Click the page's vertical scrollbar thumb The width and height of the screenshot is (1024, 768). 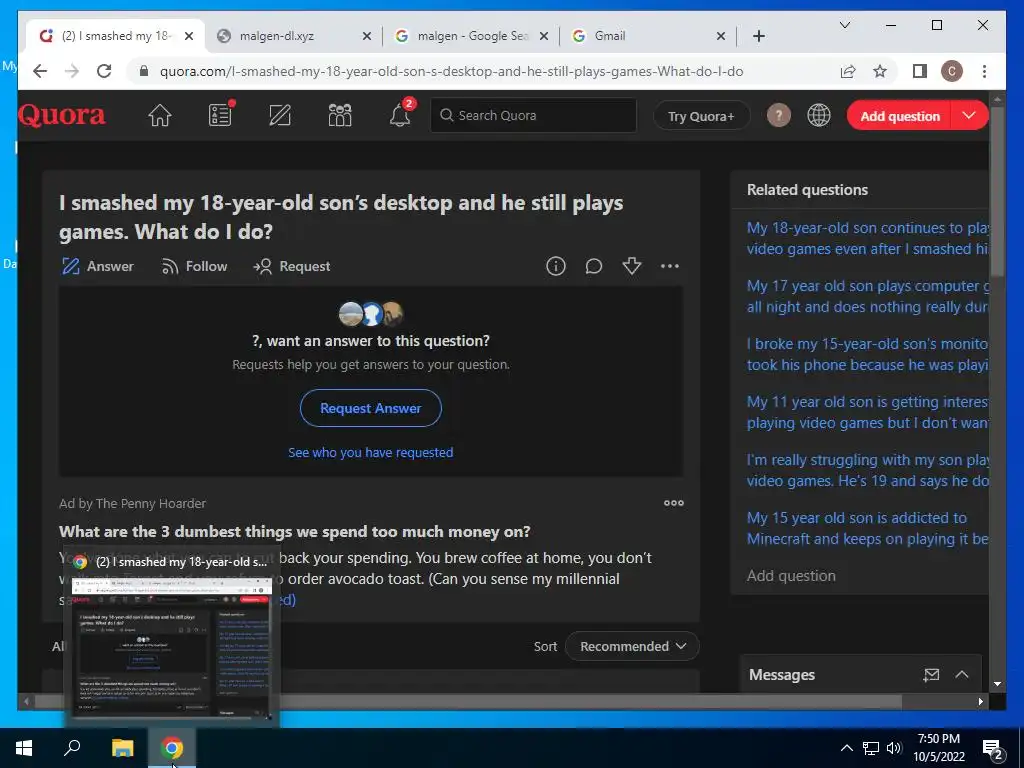click(997, 189)
